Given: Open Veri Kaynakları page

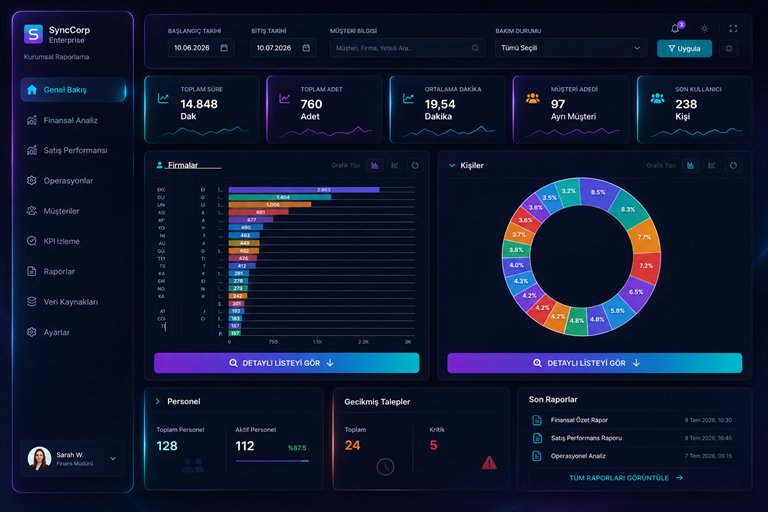Looking at the screenshot, I should (73, 302).
